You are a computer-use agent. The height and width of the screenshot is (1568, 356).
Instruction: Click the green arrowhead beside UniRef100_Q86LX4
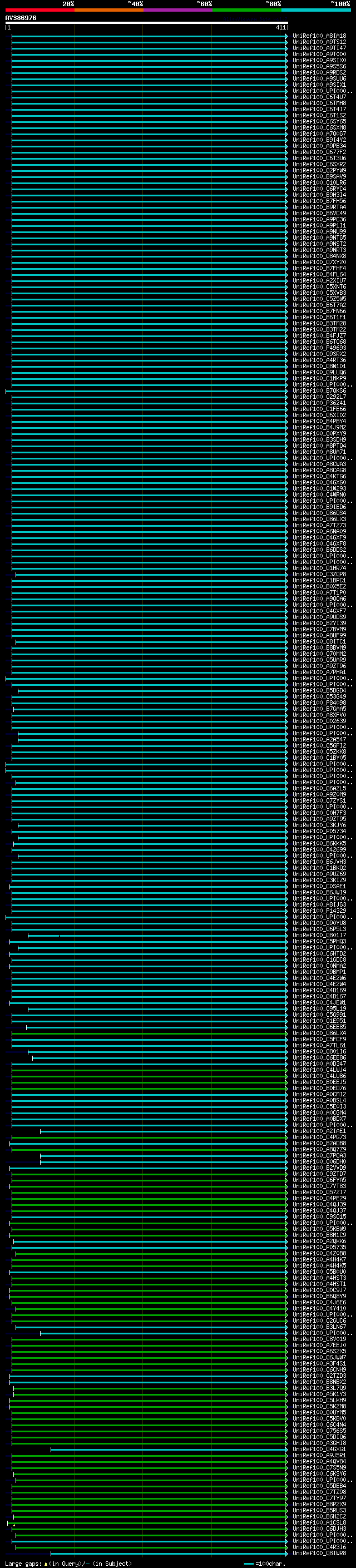(286, 1033)
